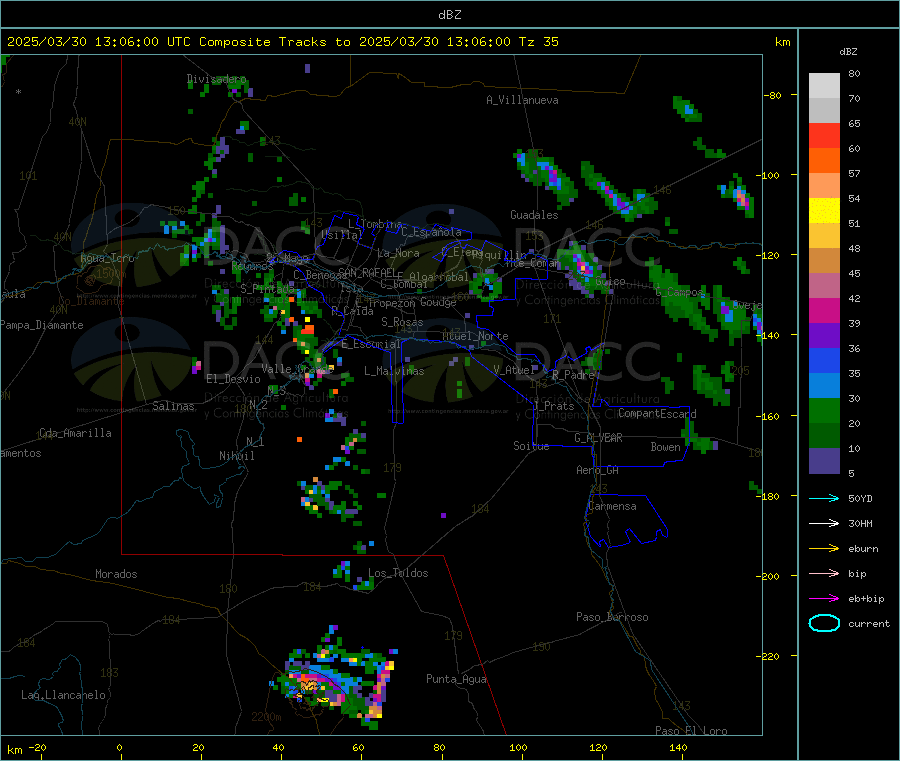Viewport: 900px width, 761px height.
Task: Click the white 30HM arrow legend icon
Action: pos(824,523)
